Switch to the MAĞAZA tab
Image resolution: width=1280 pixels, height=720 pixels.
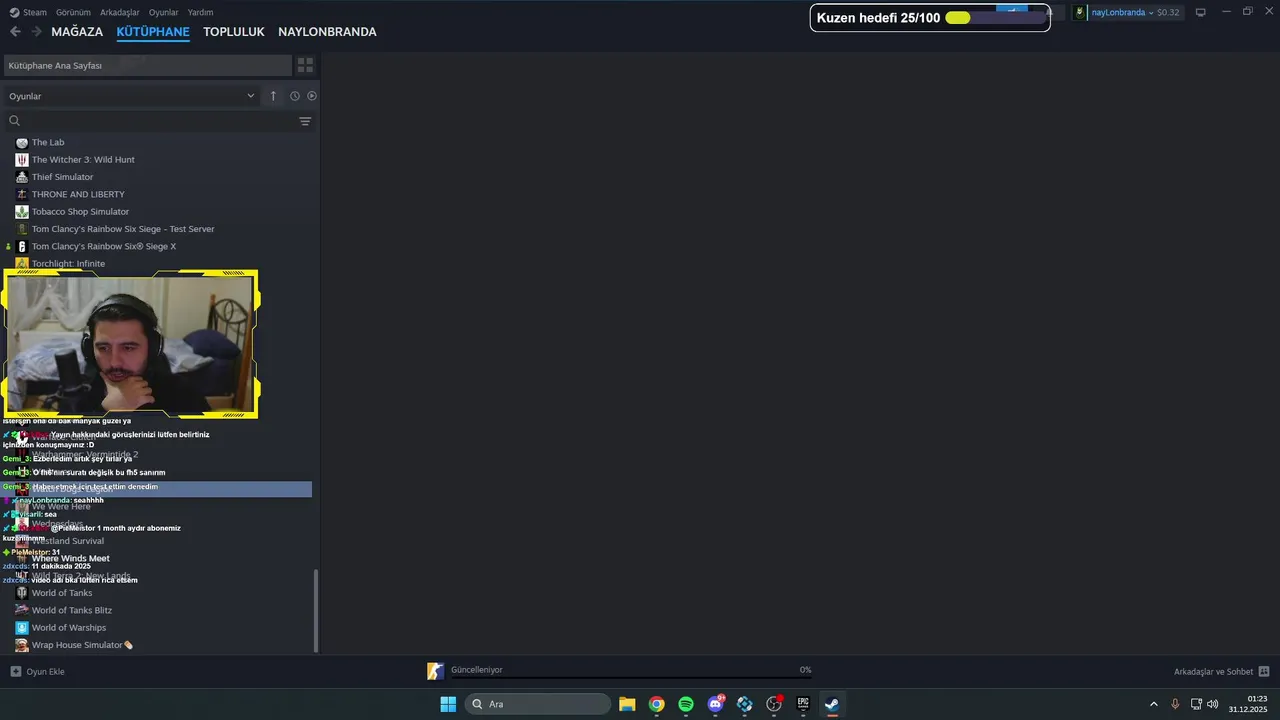(77, 32)
